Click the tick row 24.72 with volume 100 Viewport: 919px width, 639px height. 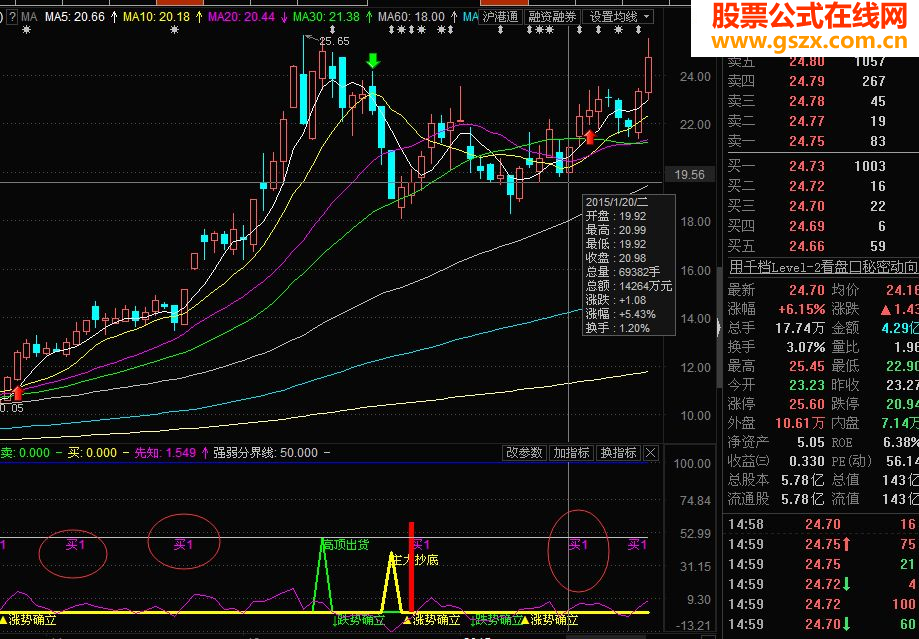coord(823,604)
